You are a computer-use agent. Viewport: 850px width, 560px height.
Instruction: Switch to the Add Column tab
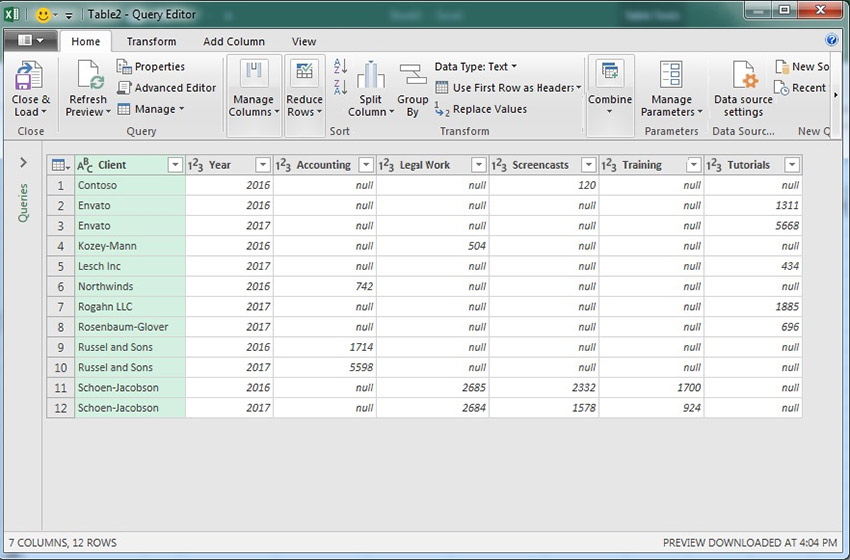(x=234, y=42)
